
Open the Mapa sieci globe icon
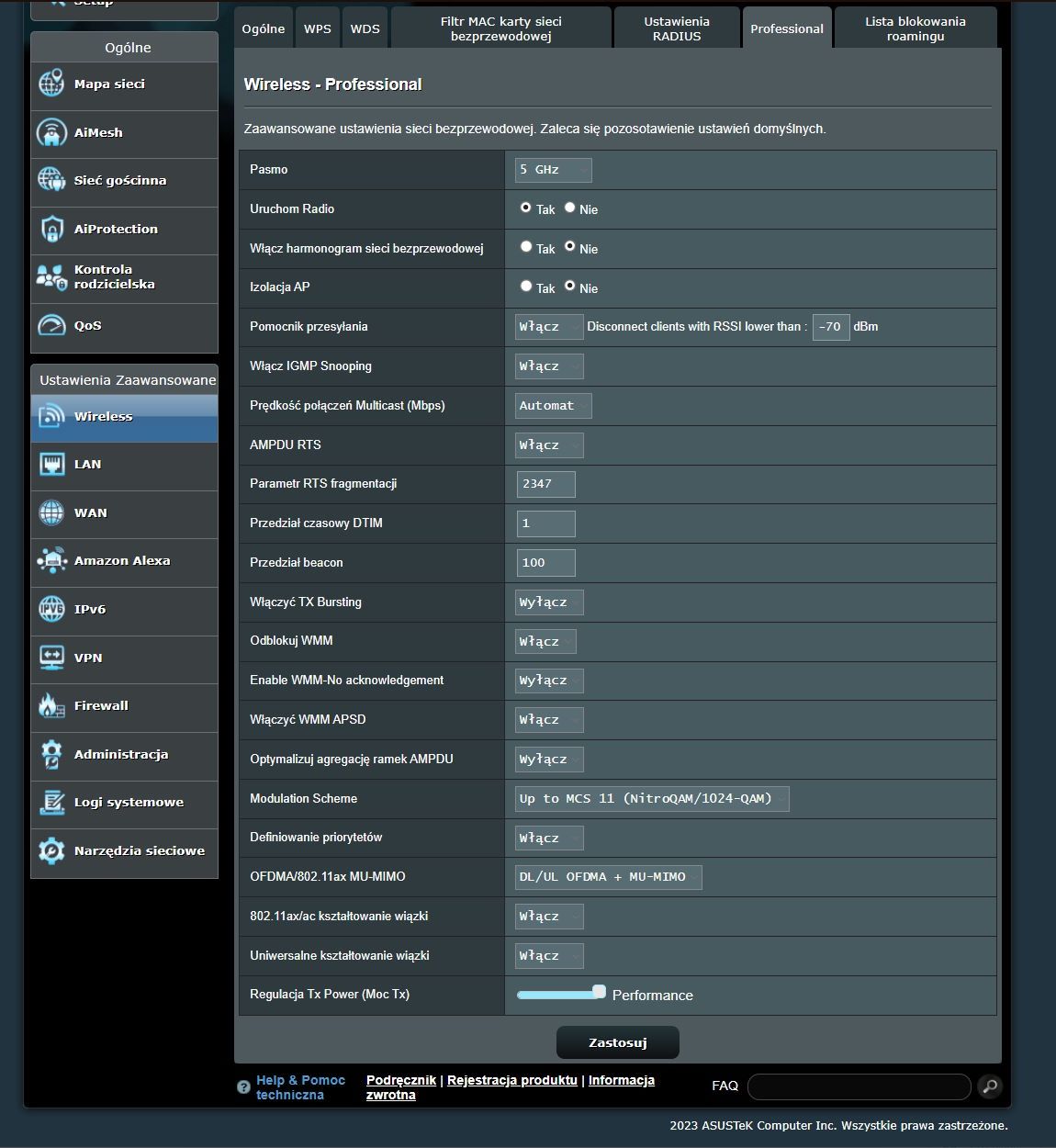pyautogui.click(x=51, y=84)
